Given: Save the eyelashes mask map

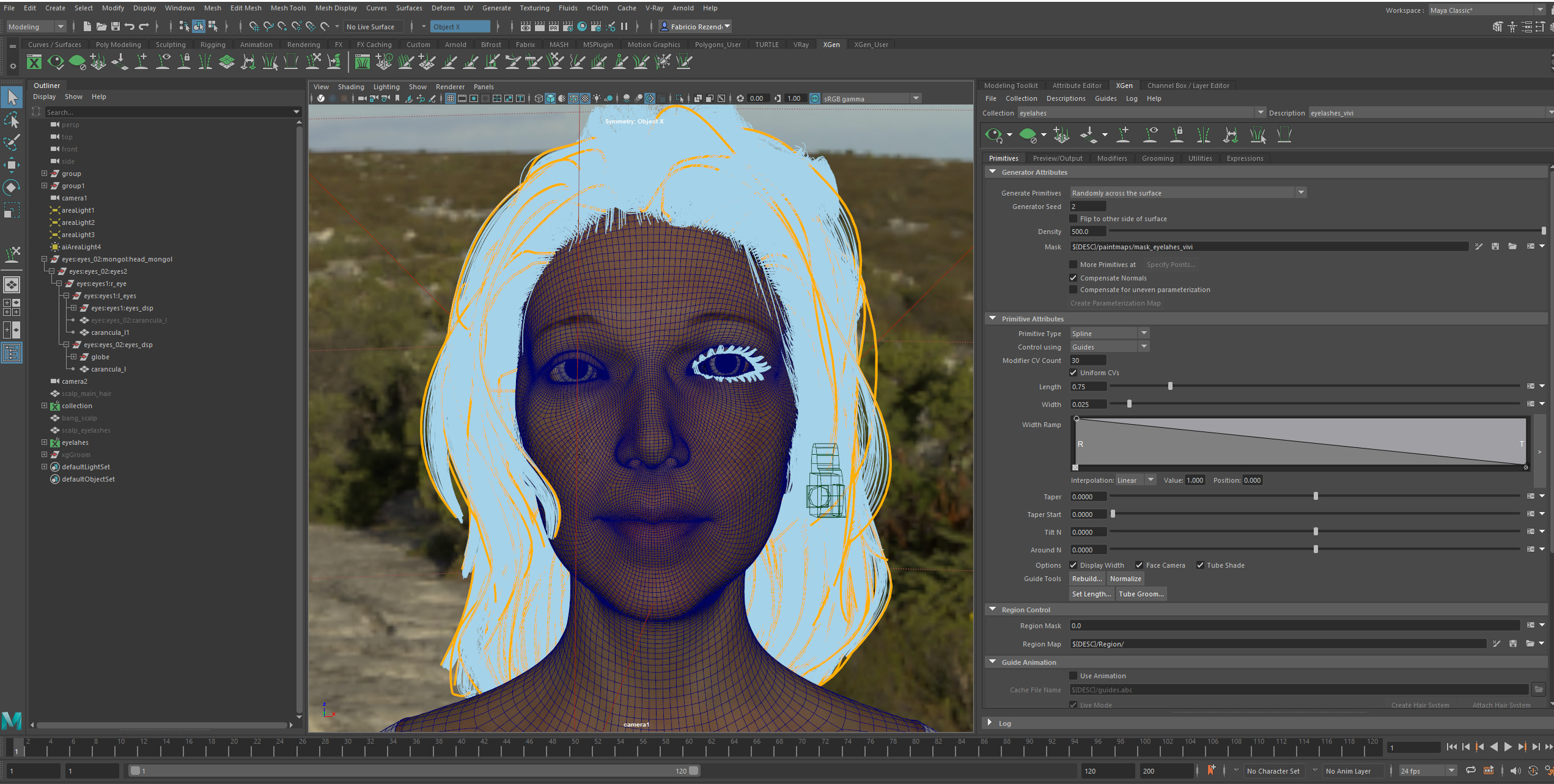Looking at the screenshot, I should click(x=1495, y=246).
